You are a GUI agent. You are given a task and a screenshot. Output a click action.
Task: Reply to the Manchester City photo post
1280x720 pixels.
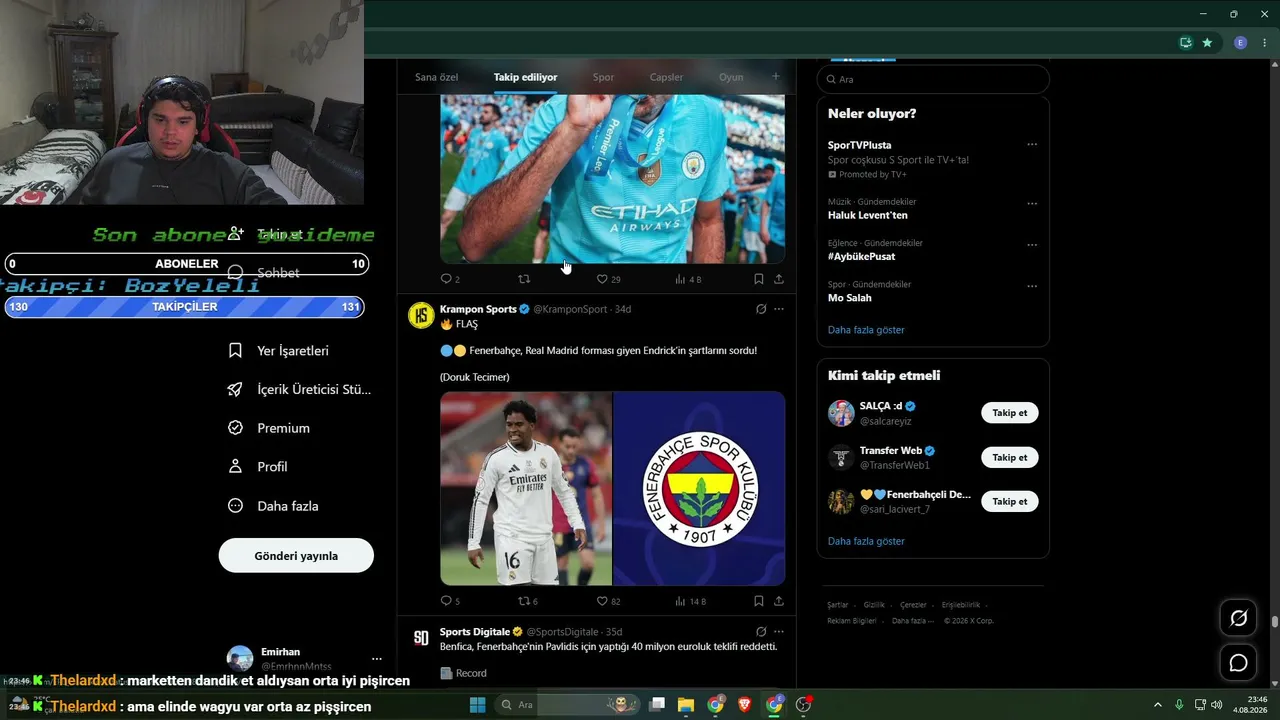(446, 279)
